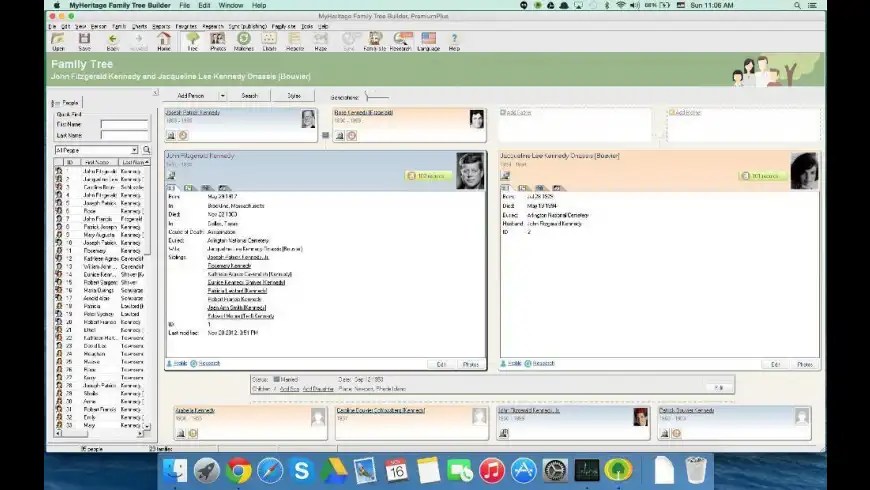Viewport: 870px width, 490px height.
Task: Select people list row 21, "Ethel"
Action: click(x=100, y=330)
